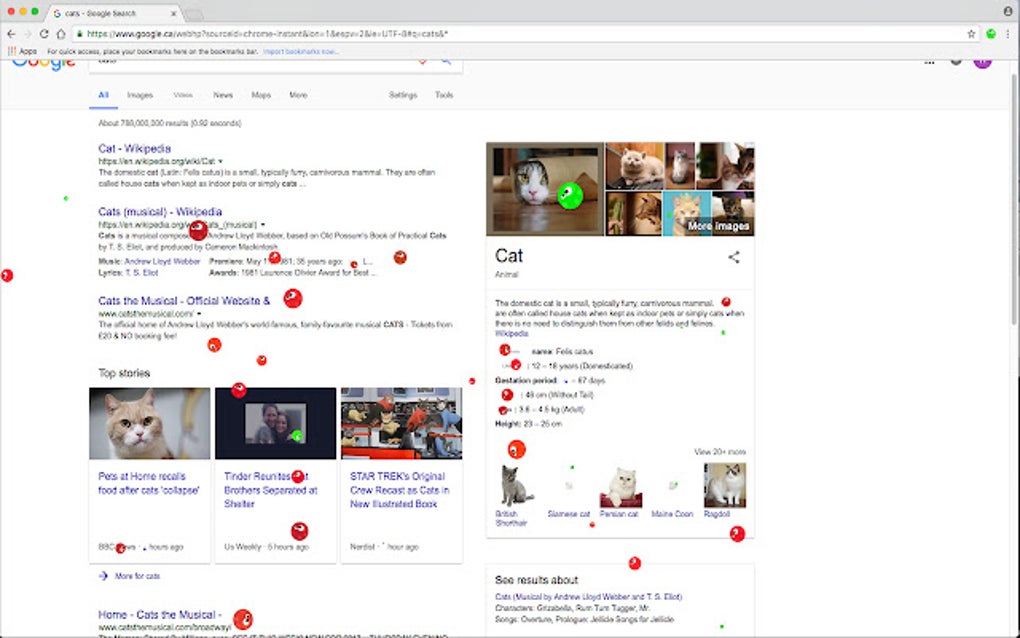Click the share icon in the Cat knowledge panel
Image resolution: width=1020 pixels, height=638 pixels.
(x=733, y=257)
